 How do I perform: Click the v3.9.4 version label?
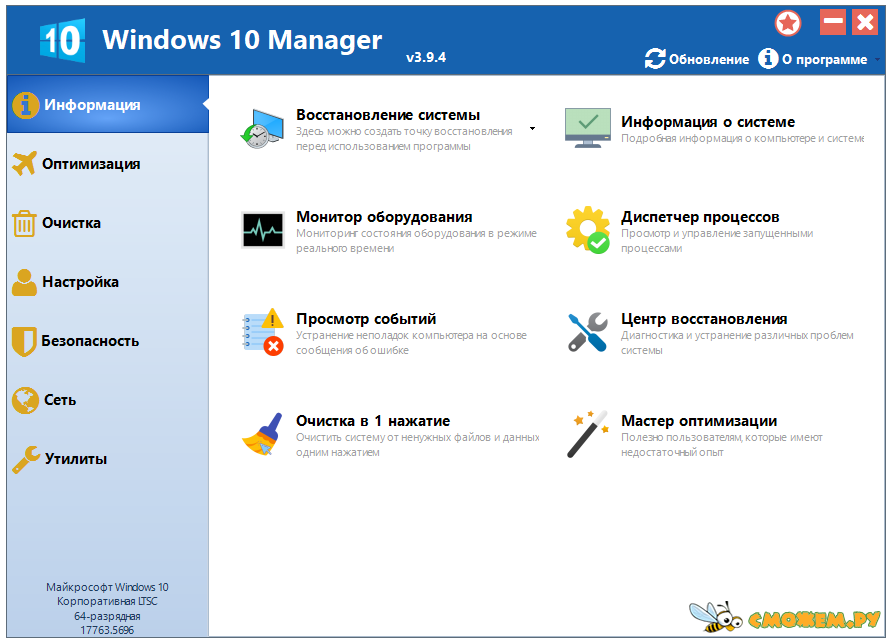(426, 57)
